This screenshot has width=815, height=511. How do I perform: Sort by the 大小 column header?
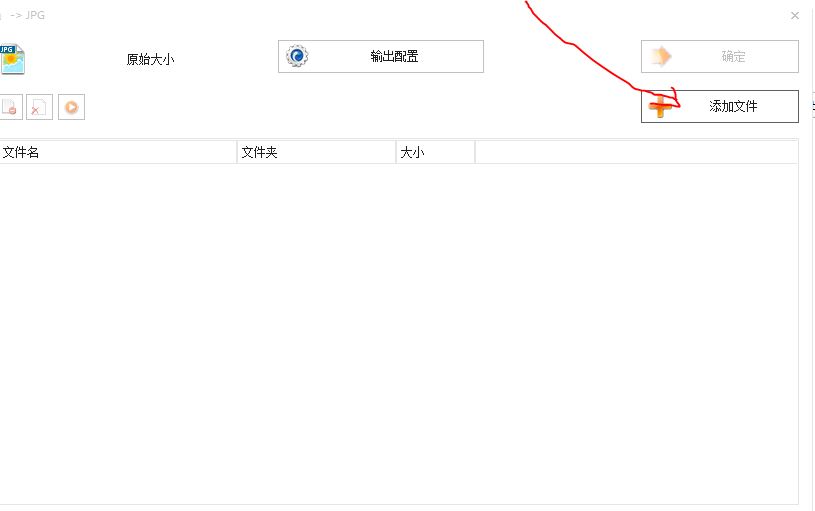[436, 152]
